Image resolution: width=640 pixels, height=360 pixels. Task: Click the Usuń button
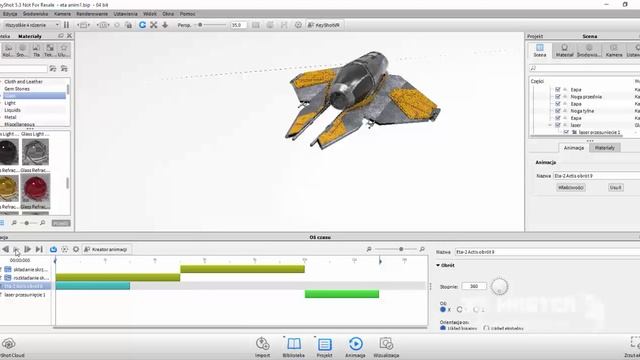(616, 187)
